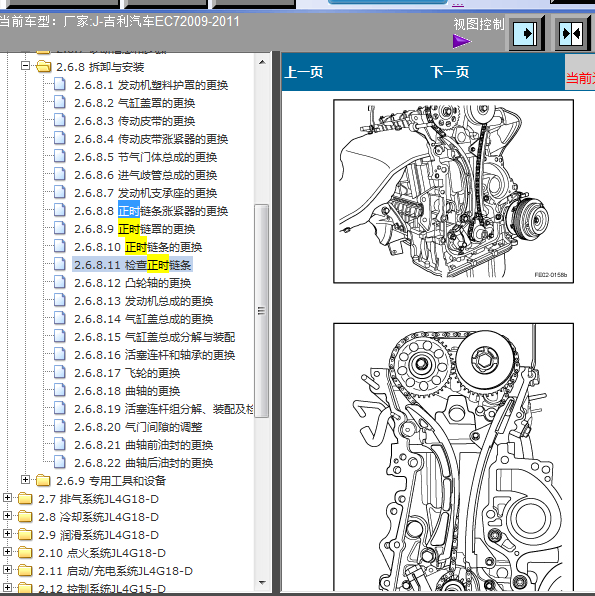Open 2.6.8.7 发动机支承座的更换
Screen dimensions: 595x596
(x=145, y=193)
